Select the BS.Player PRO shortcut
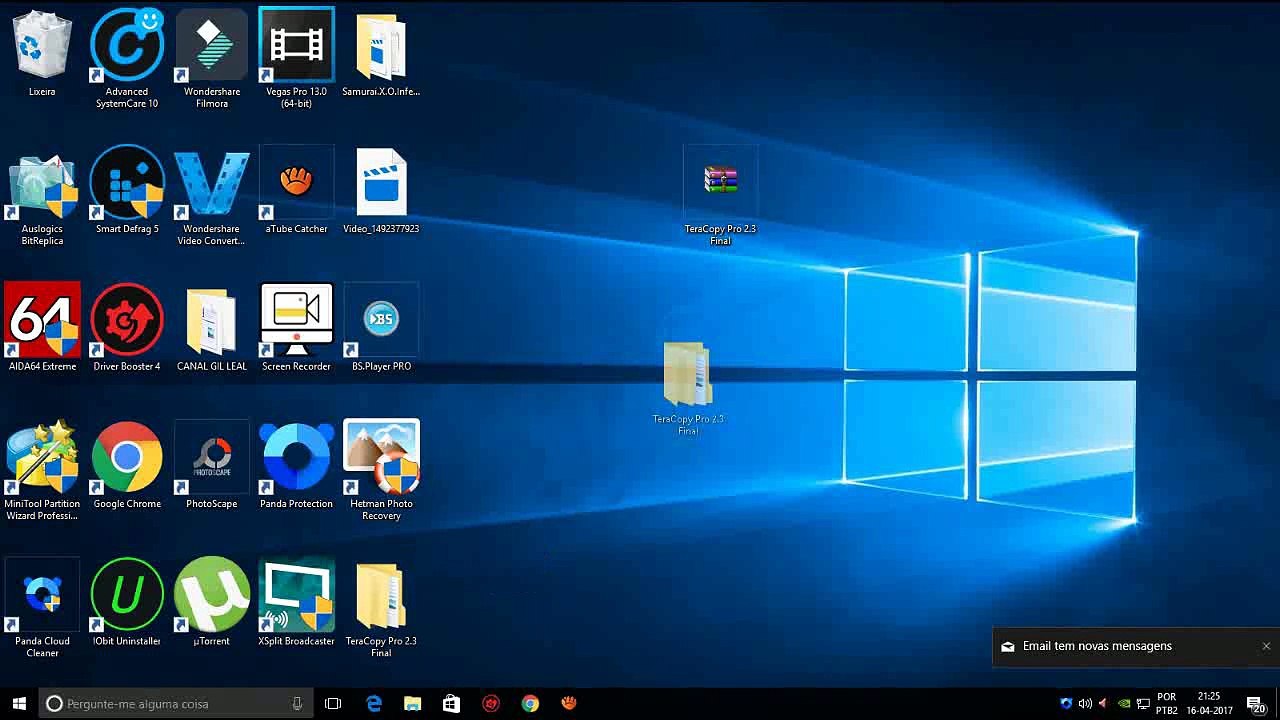The width and height of the screenshot is (1280, 720). point(381,328)
